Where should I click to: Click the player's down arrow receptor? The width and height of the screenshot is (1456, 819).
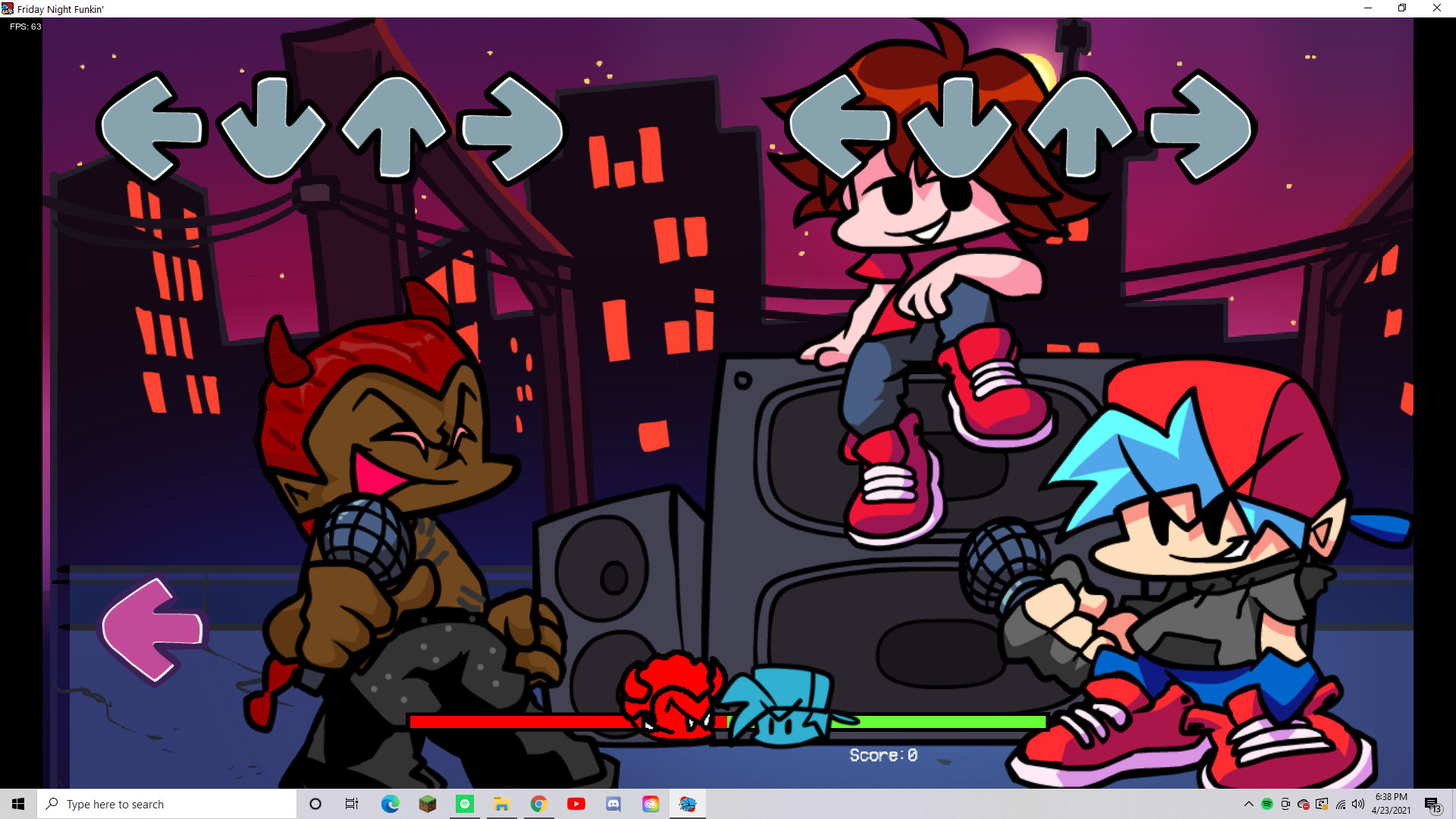tap(959, 127)
